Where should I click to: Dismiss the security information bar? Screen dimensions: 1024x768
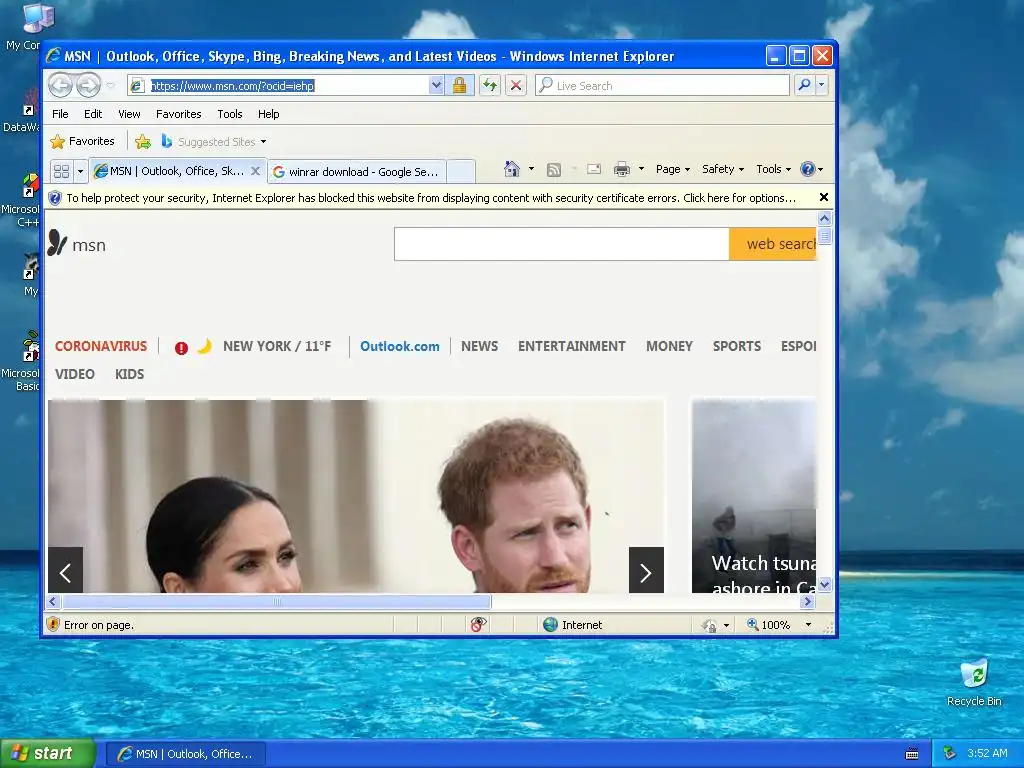(x=824, y=197)
